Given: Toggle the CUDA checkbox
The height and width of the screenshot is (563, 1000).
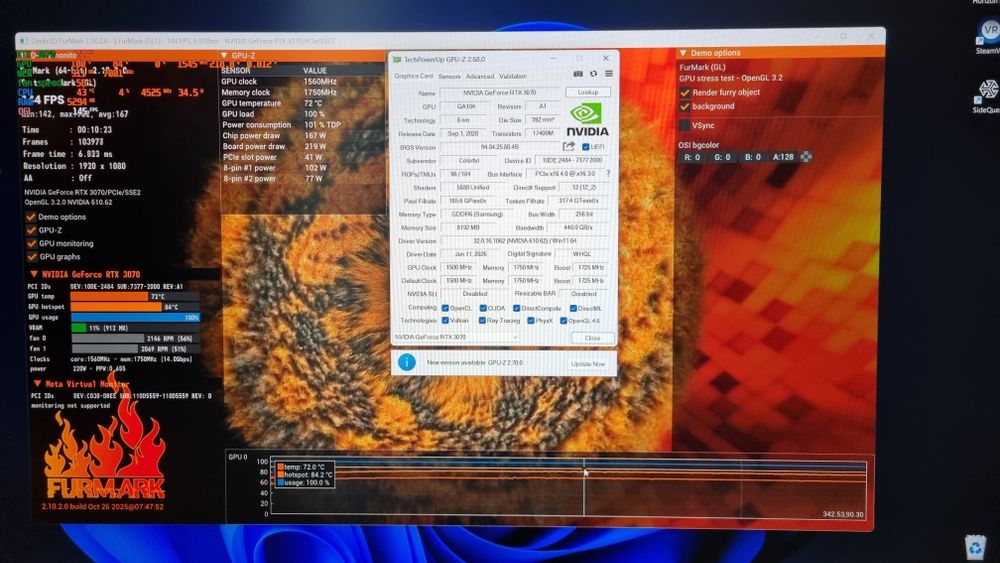Looking at the screenshot, I should (483, 309).
